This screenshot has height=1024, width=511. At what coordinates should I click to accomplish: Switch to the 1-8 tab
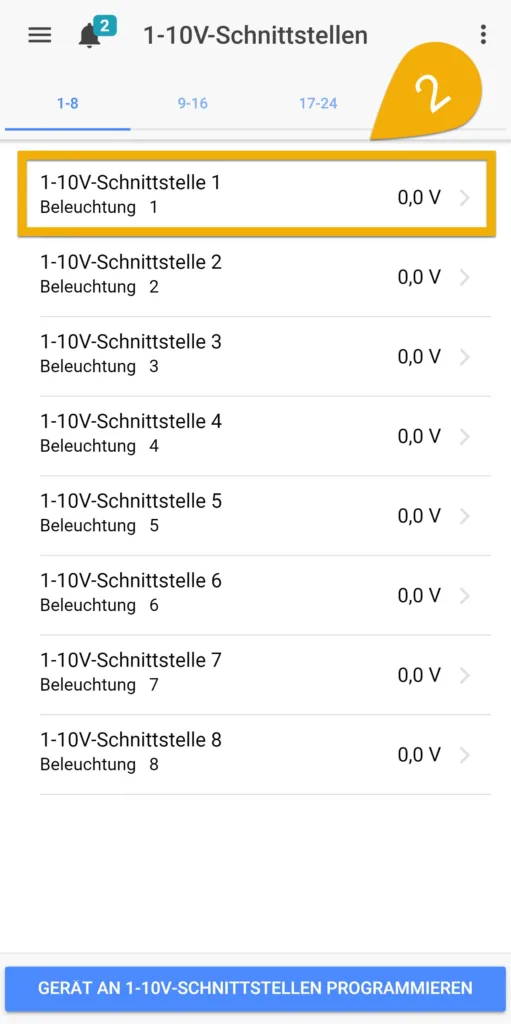tap(68, 103)
